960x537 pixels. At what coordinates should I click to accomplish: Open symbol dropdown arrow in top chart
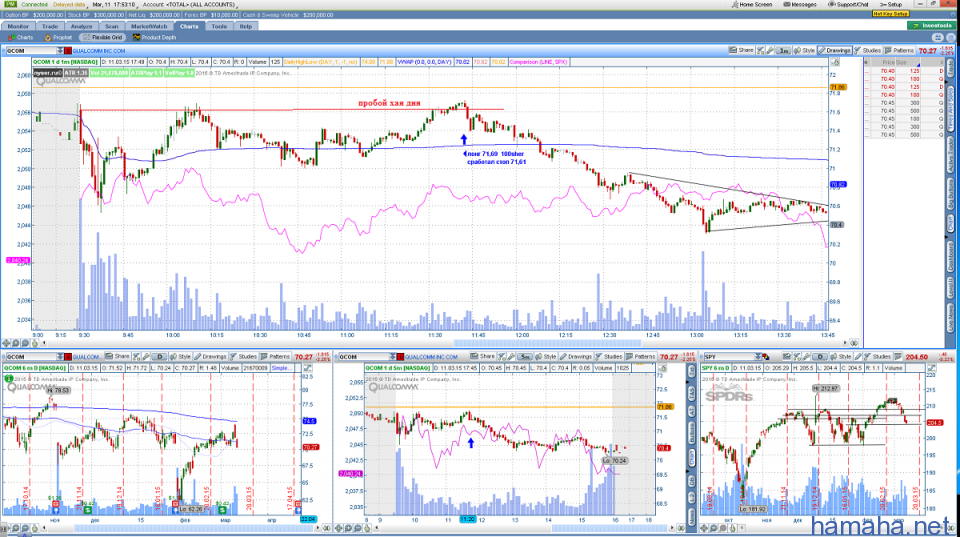pos(60,51)
